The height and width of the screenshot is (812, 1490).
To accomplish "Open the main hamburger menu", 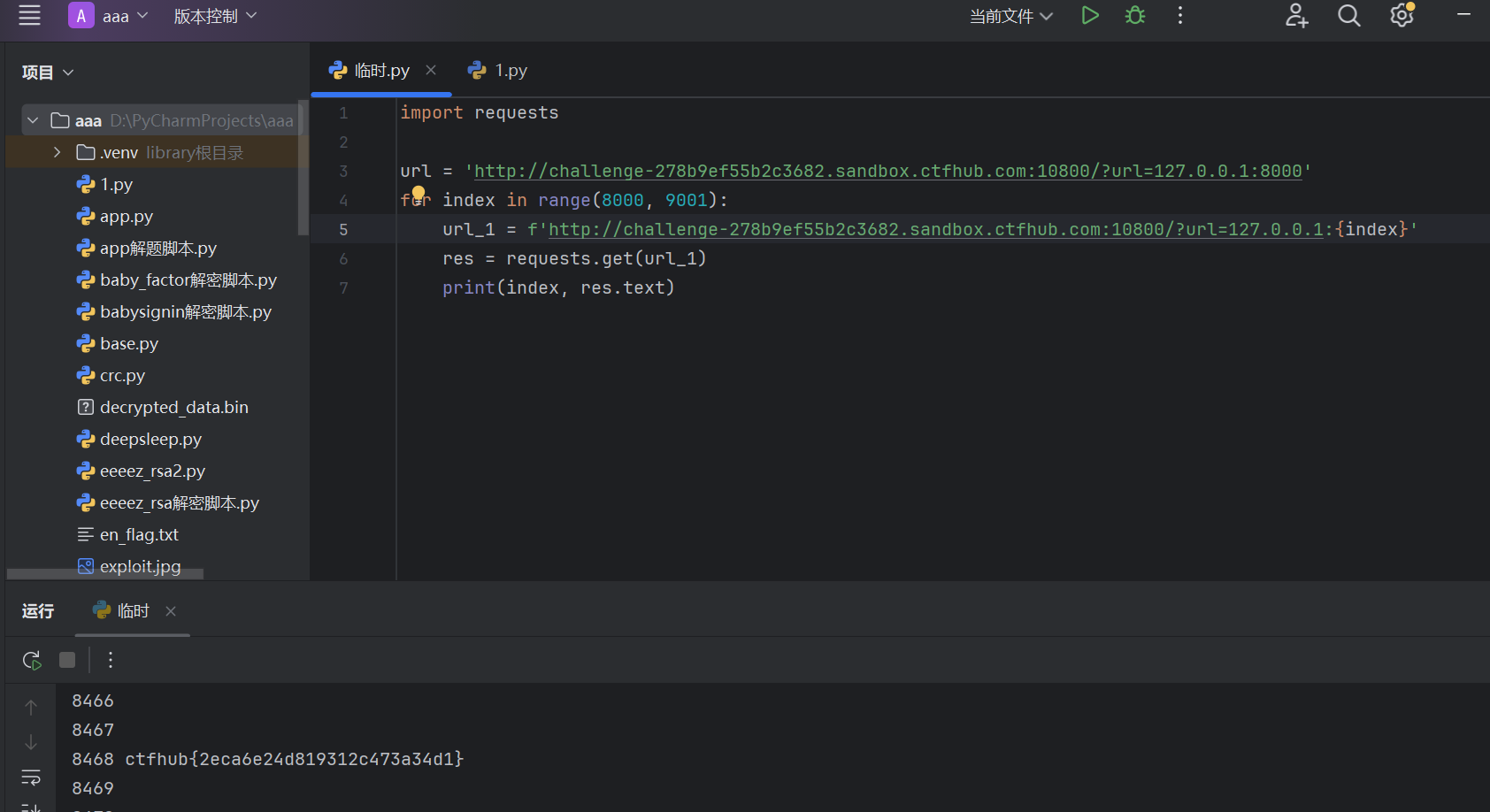I will (x=29, y=15).
